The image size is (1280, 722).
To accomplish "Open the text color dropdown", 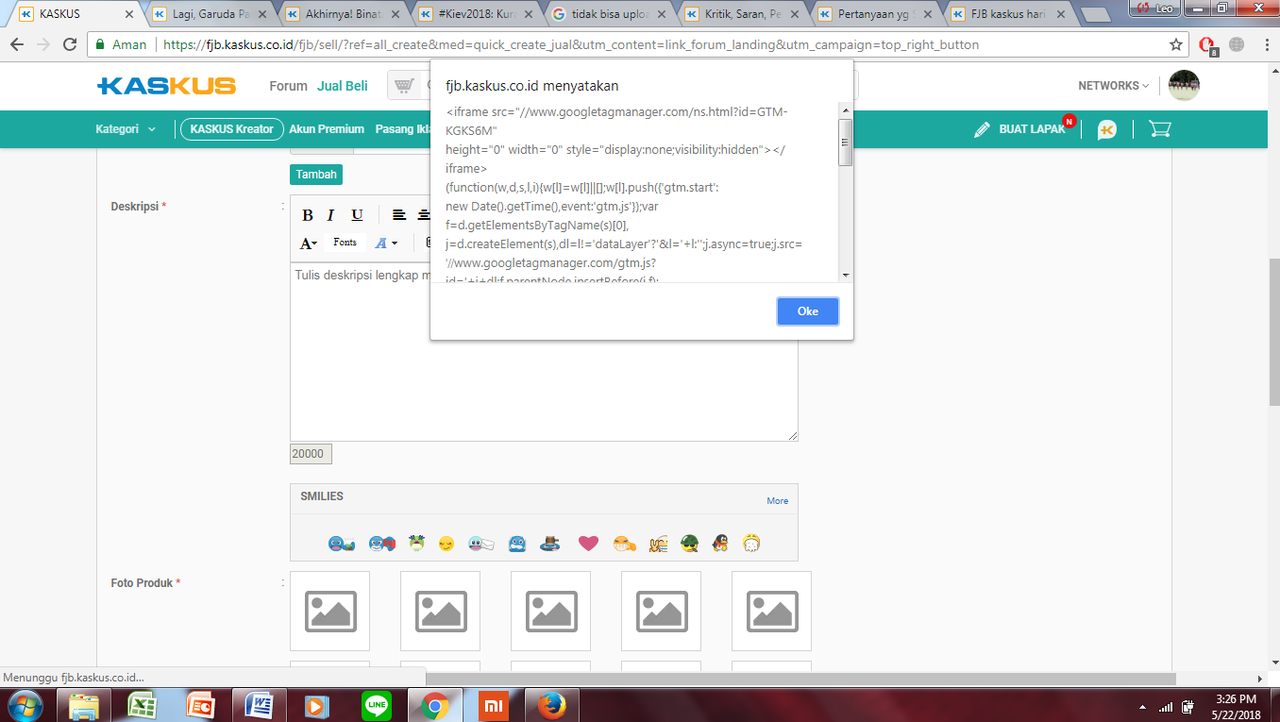I will [386, 243].
